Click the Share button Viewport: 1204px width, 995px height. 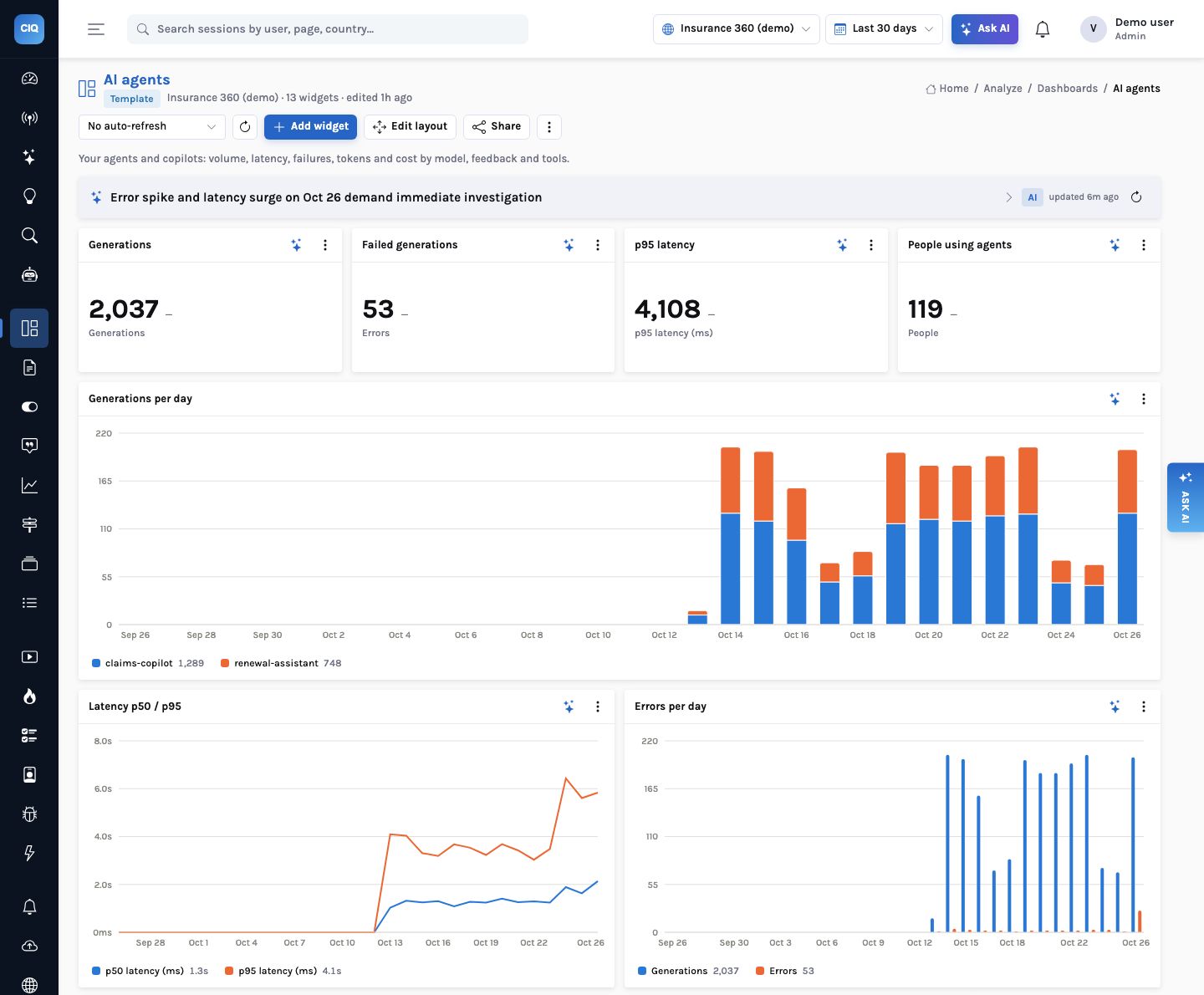point(497,127)
